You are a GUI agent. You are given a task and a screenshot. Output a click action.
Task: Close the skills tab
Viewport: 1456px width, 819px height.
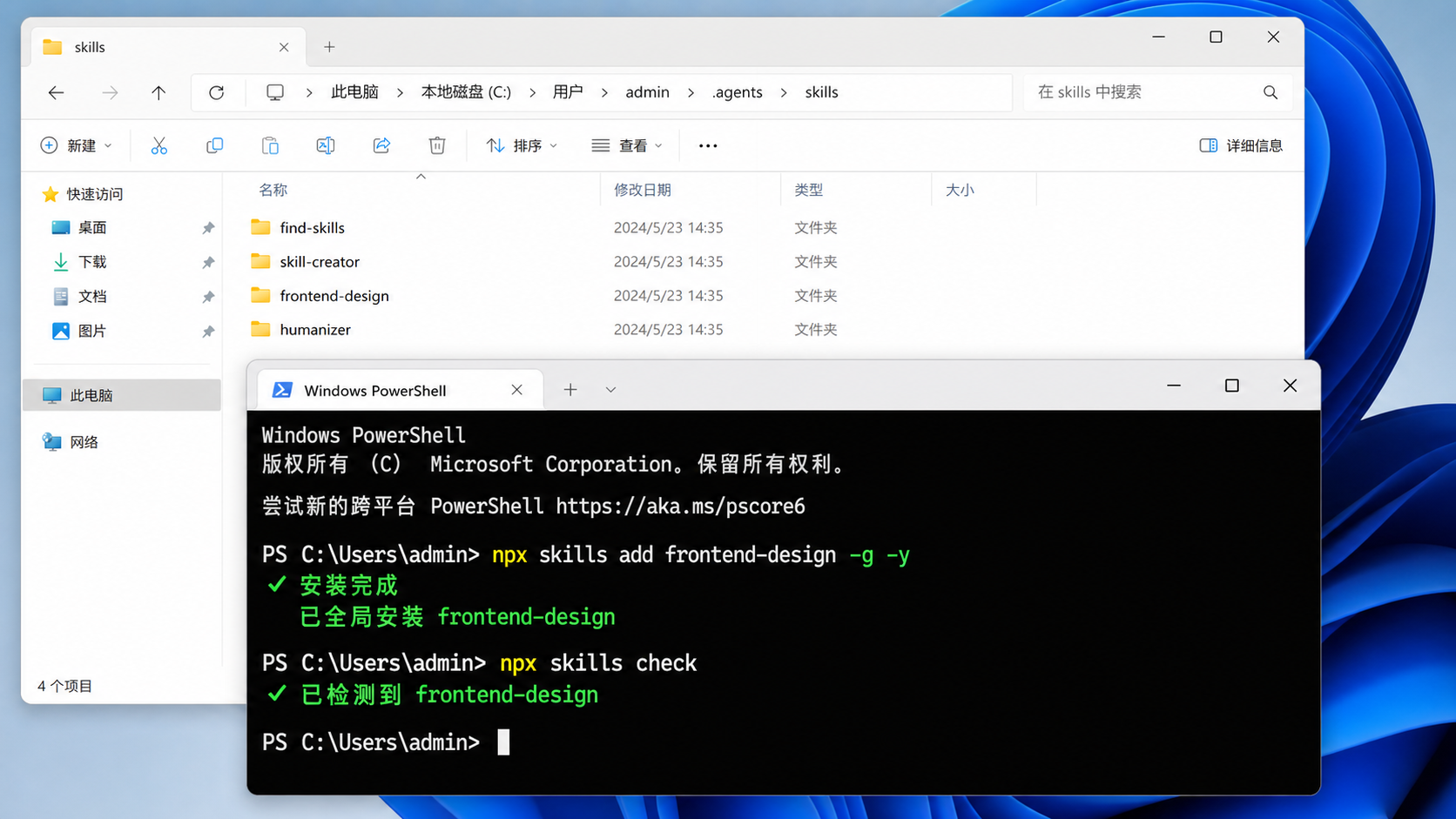(x=284, y=47)
